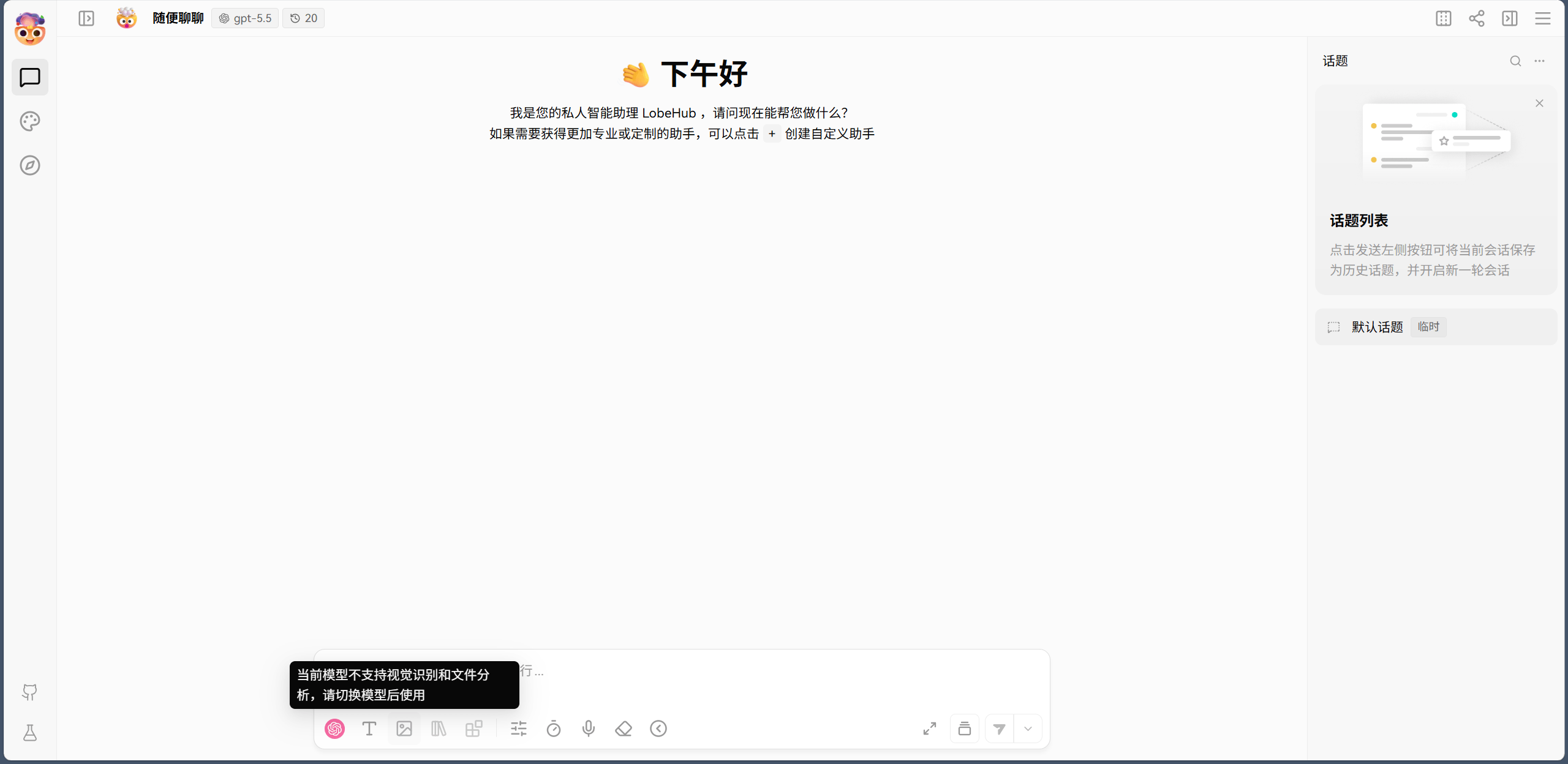Open model parameter sliders settings icon
The width and height of the screenshot is (1568, 764).
point(519,728)
